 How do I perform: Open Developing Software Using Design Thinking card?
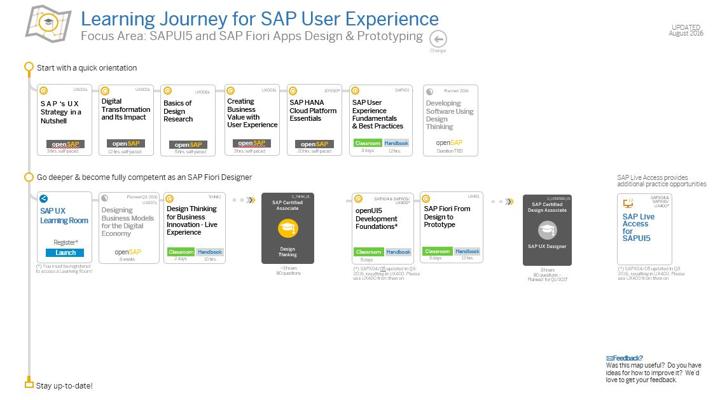pyautogui.click(x=450, y=120)
